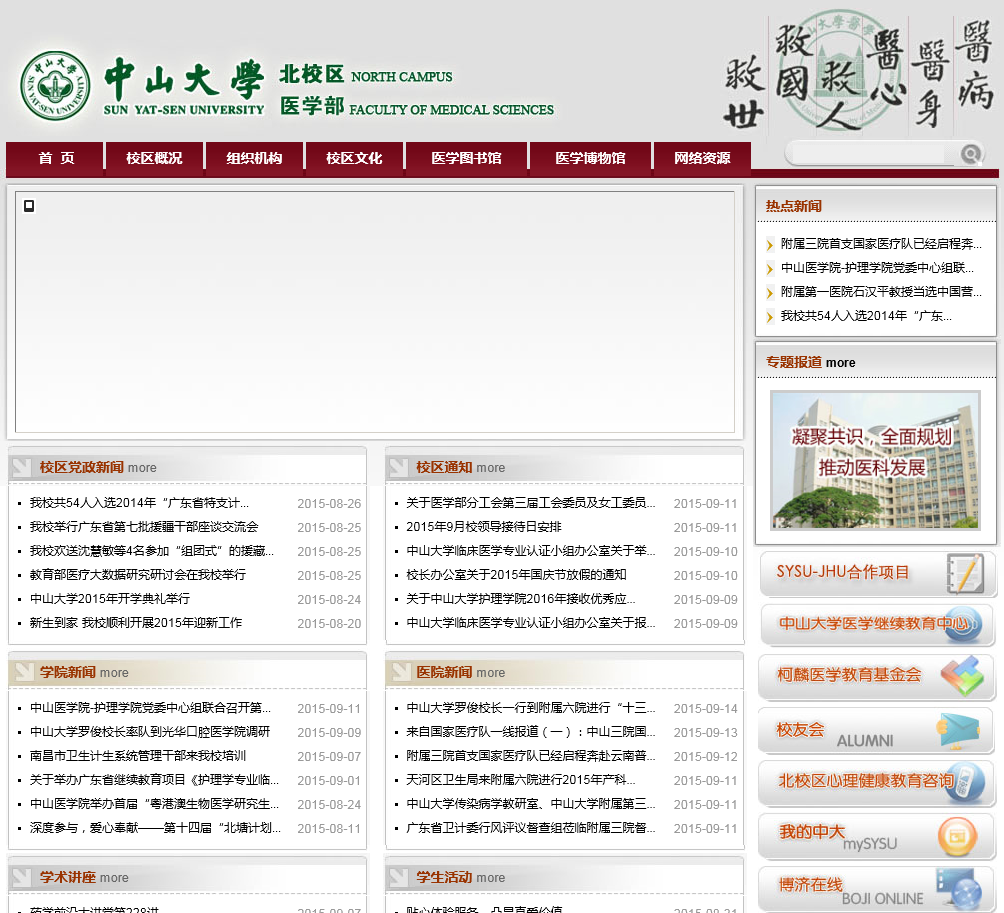
Task: Click the 2015-09-14 date in 医院新闻
Action: (x=706, y=709)
